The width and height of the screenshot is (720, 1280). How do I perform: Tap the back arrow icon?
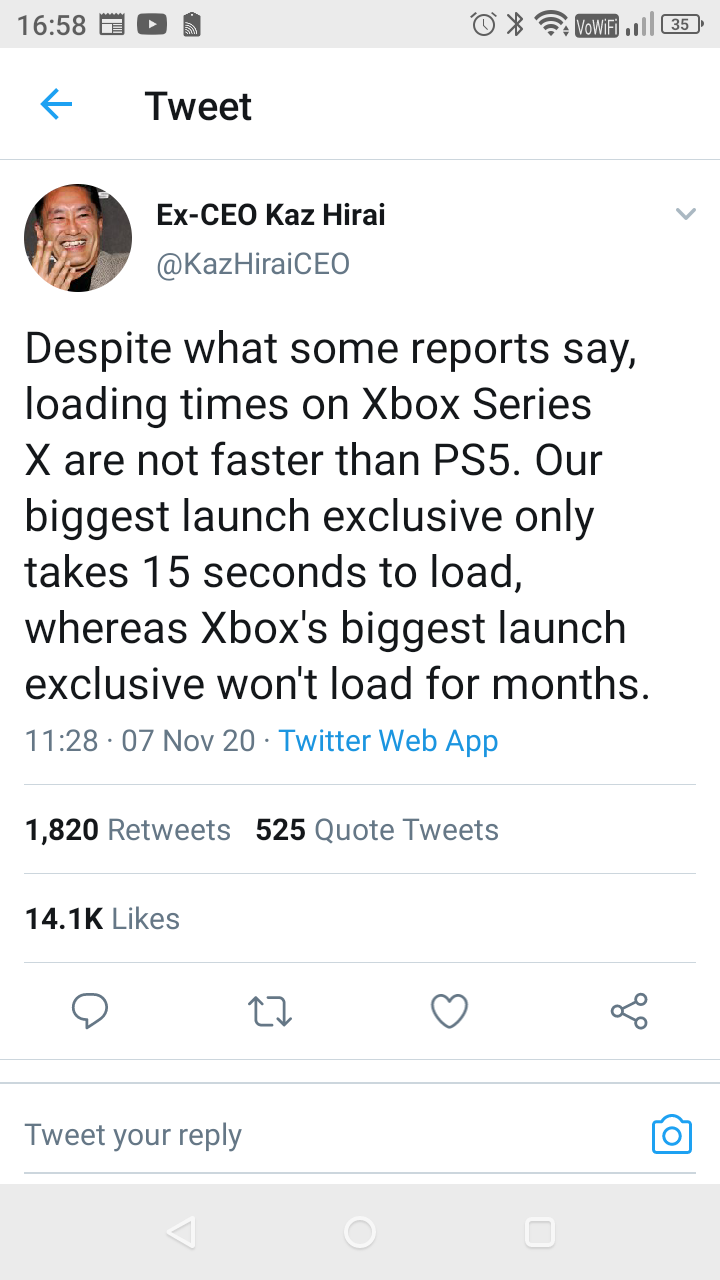point(56,104)
